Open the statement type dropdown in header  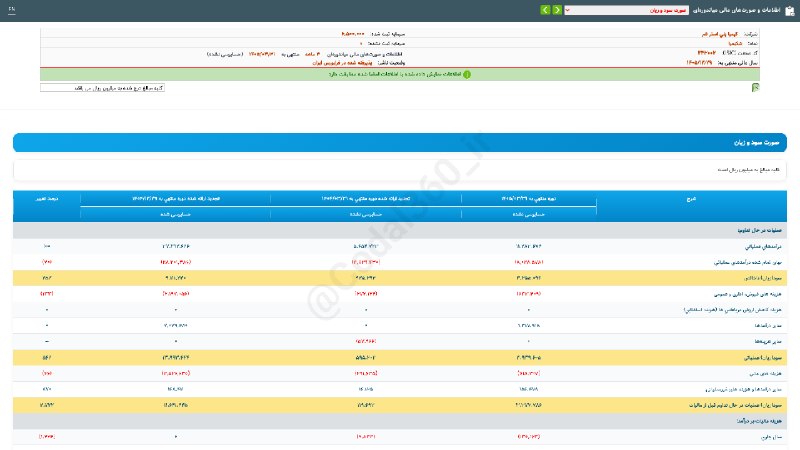[x=627, y=10]
